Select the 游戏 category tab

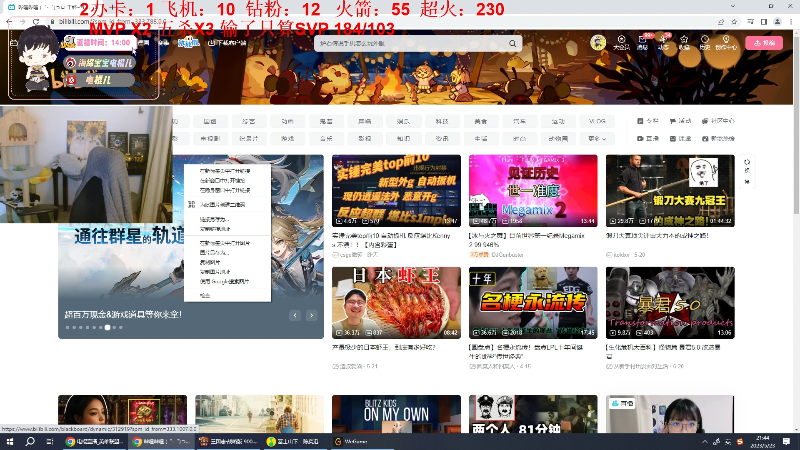(x=287, y=138)
